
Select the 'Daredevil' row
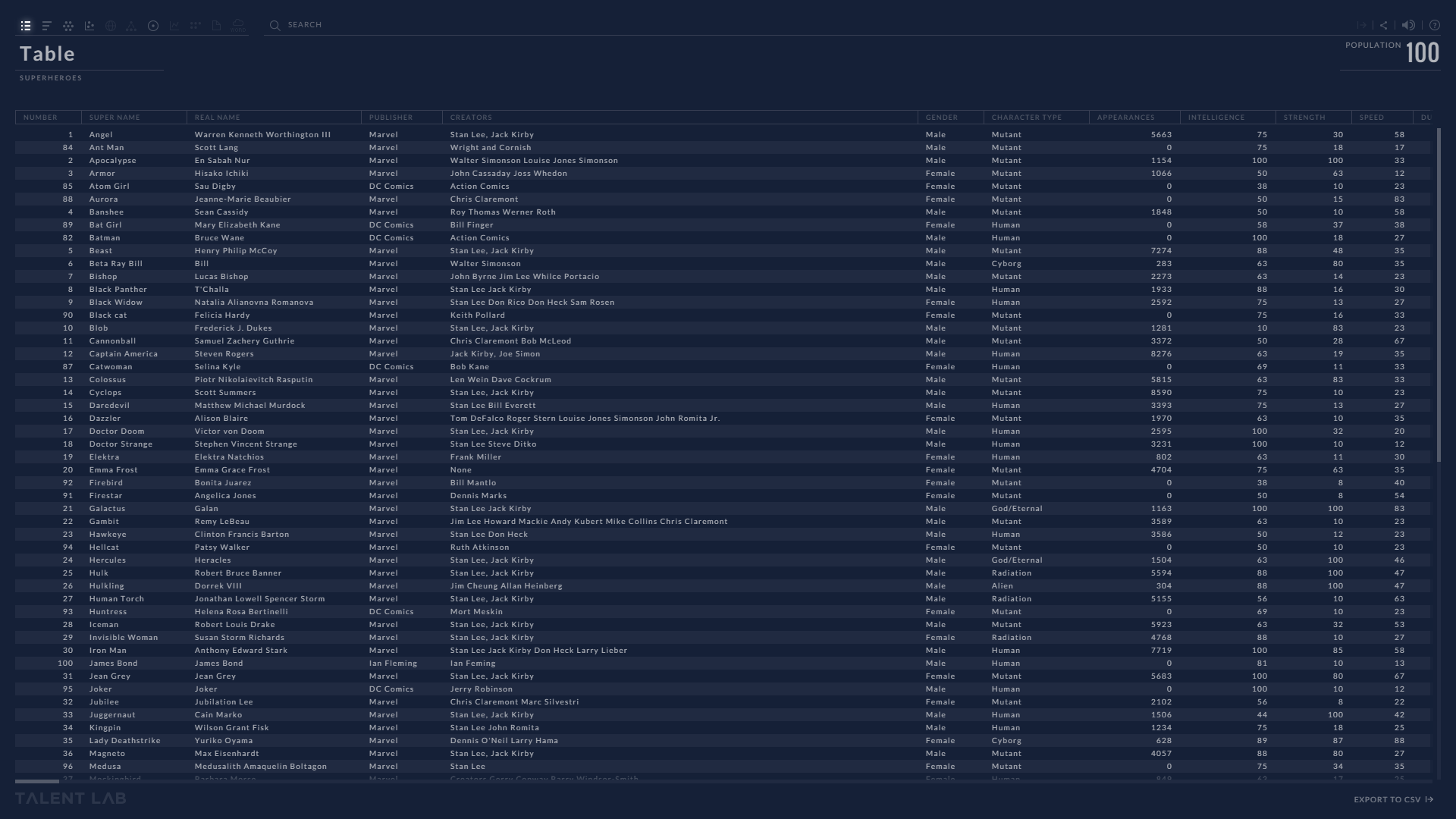pos(723,406)
